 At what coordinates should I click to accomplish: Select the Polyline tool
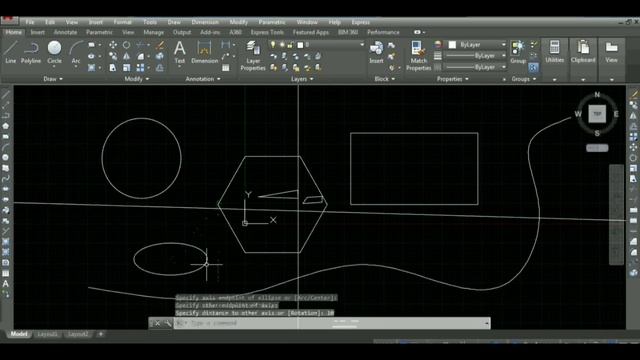[31, 52]
